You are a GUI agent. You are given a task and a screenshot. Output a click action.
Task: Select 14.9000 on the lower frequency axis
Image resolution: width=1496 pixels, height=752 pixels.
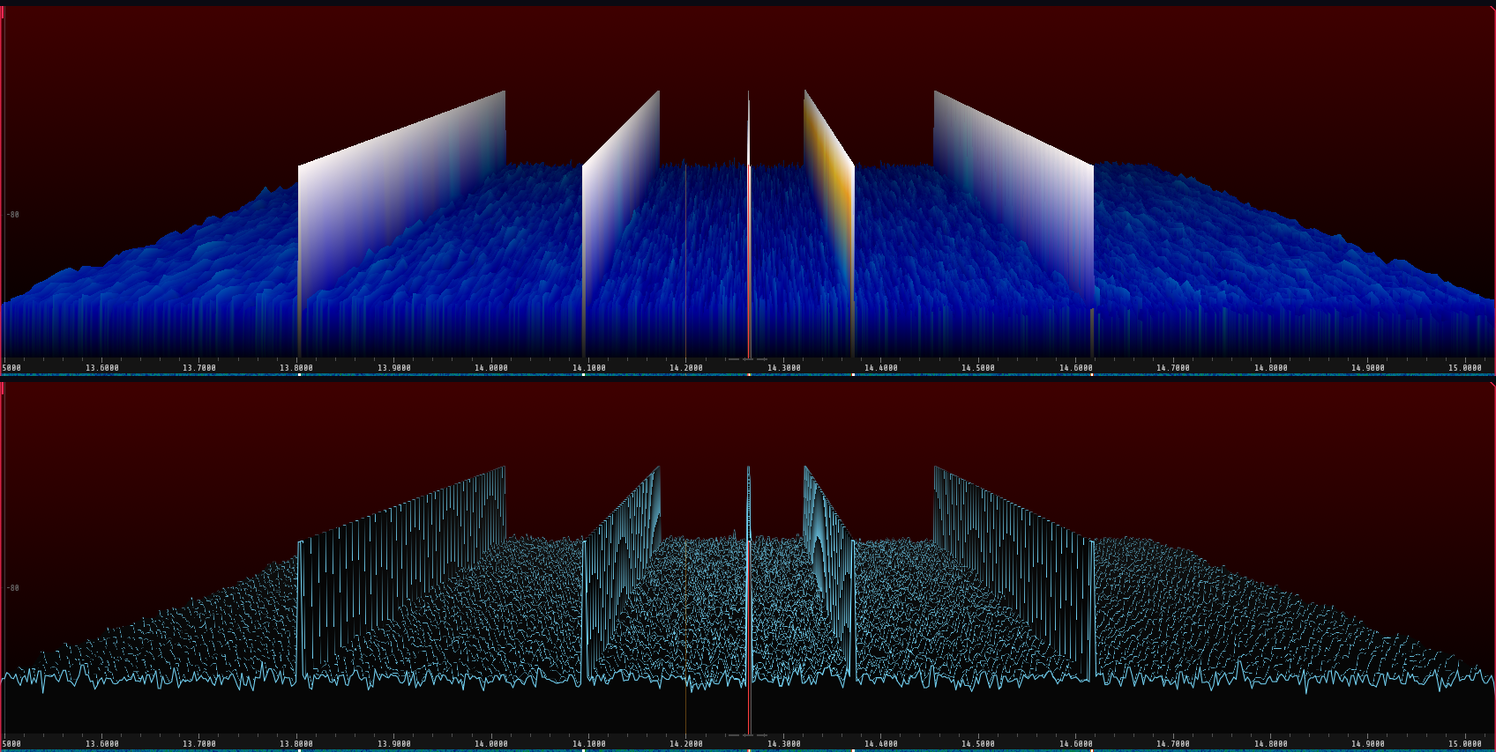(x=1369, y=744)
